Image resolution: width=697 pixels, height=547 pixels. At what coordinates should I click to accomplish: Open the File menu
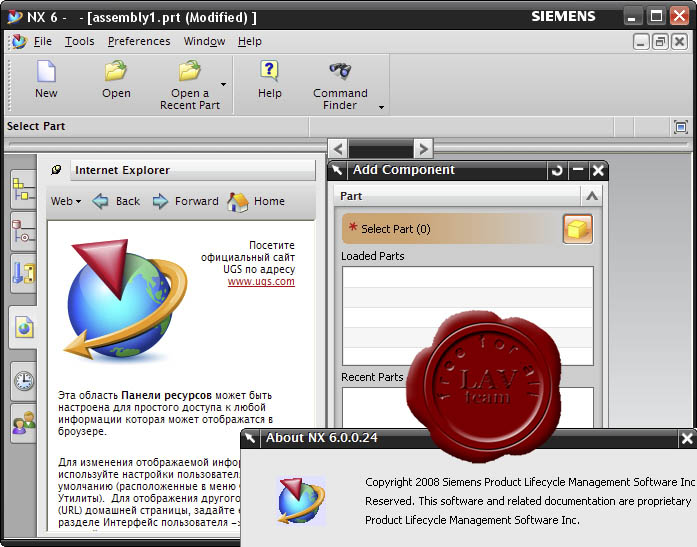[43, 41]
